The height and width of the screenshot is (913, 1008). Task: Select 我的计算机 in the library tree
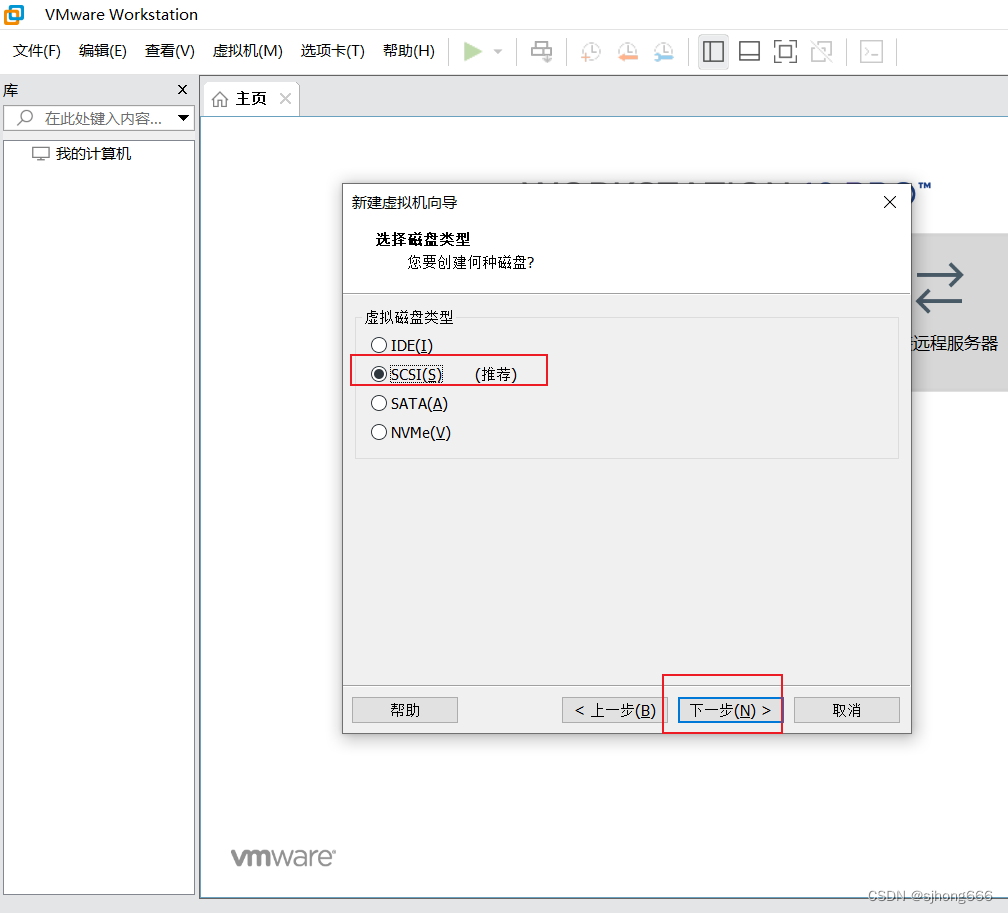(82, 154)
